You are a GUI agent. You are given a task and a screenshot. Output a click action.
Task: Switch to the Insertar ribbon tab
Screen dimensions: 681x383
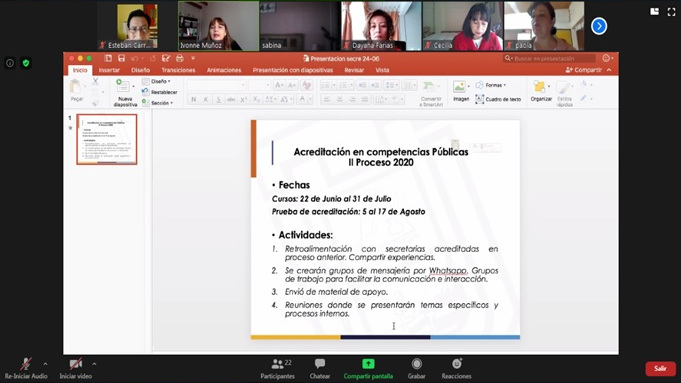pyautogui.click(x=109, y=70)
